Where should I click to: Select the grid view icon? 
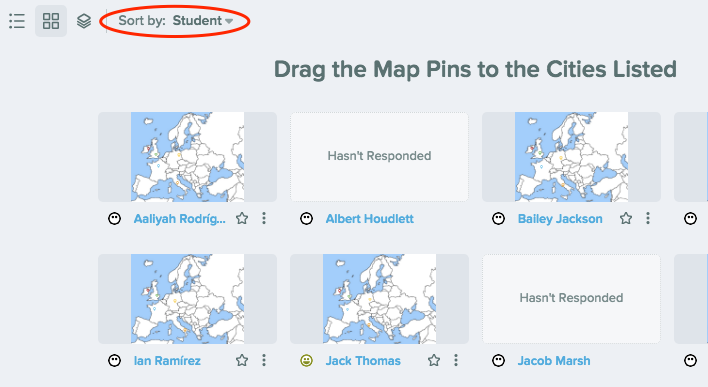pos(51,21)
